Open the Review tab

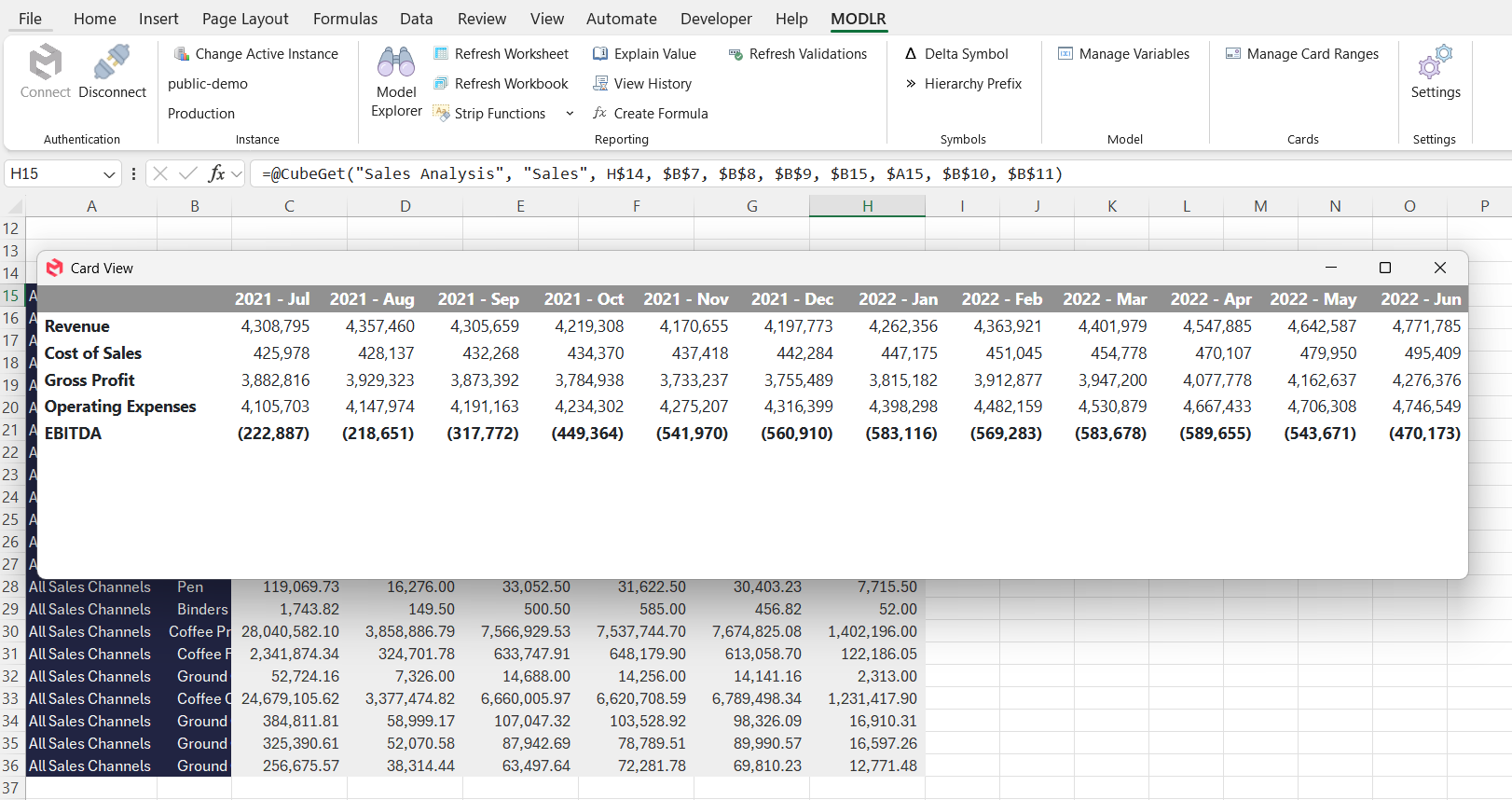coord(482,19)
